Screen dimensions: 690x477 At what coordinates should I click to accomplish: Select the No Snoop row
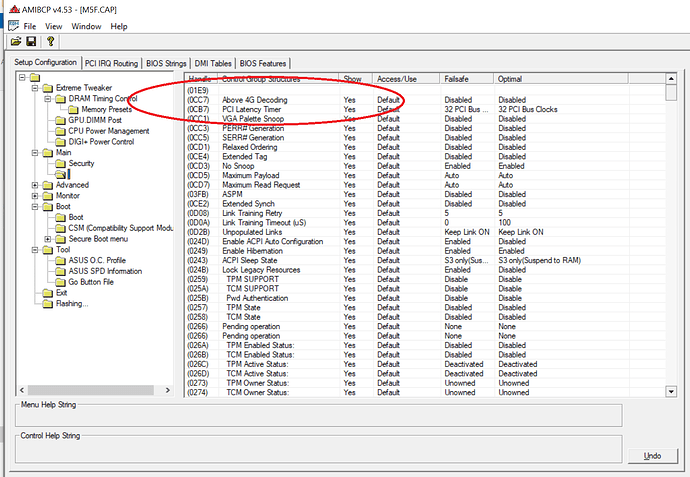[425, 166]
